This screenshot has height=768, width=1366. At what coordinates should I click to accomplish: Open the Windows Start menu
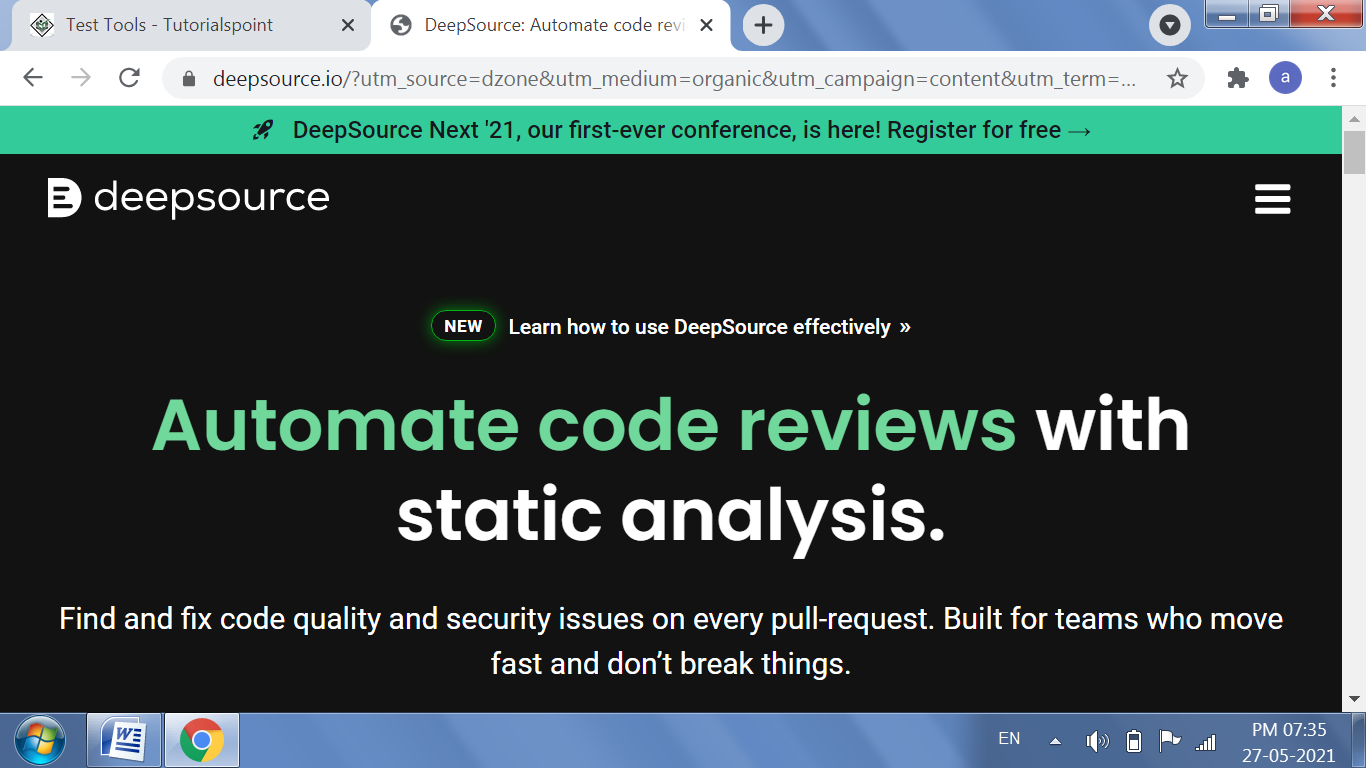[x=40, y=741]
